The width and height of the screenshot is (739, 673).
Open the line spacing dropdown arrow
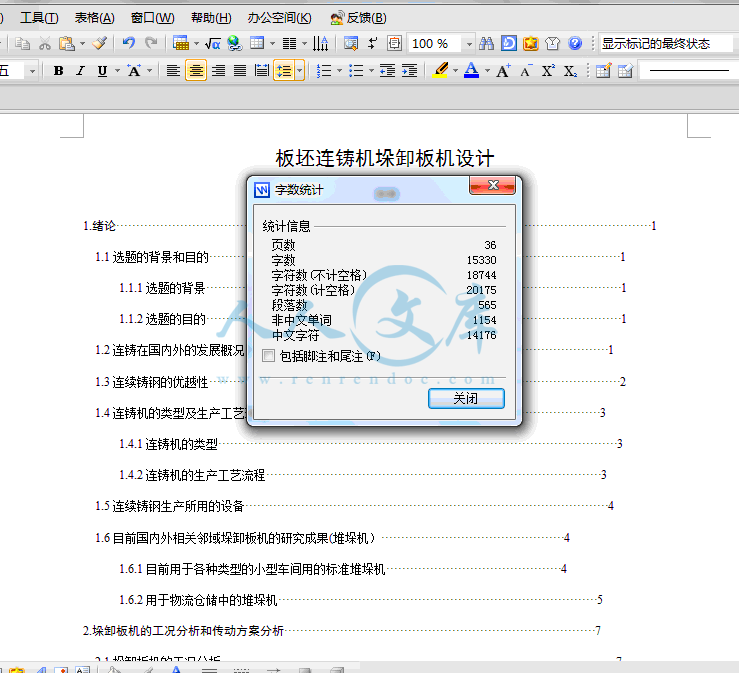(300, 71)
